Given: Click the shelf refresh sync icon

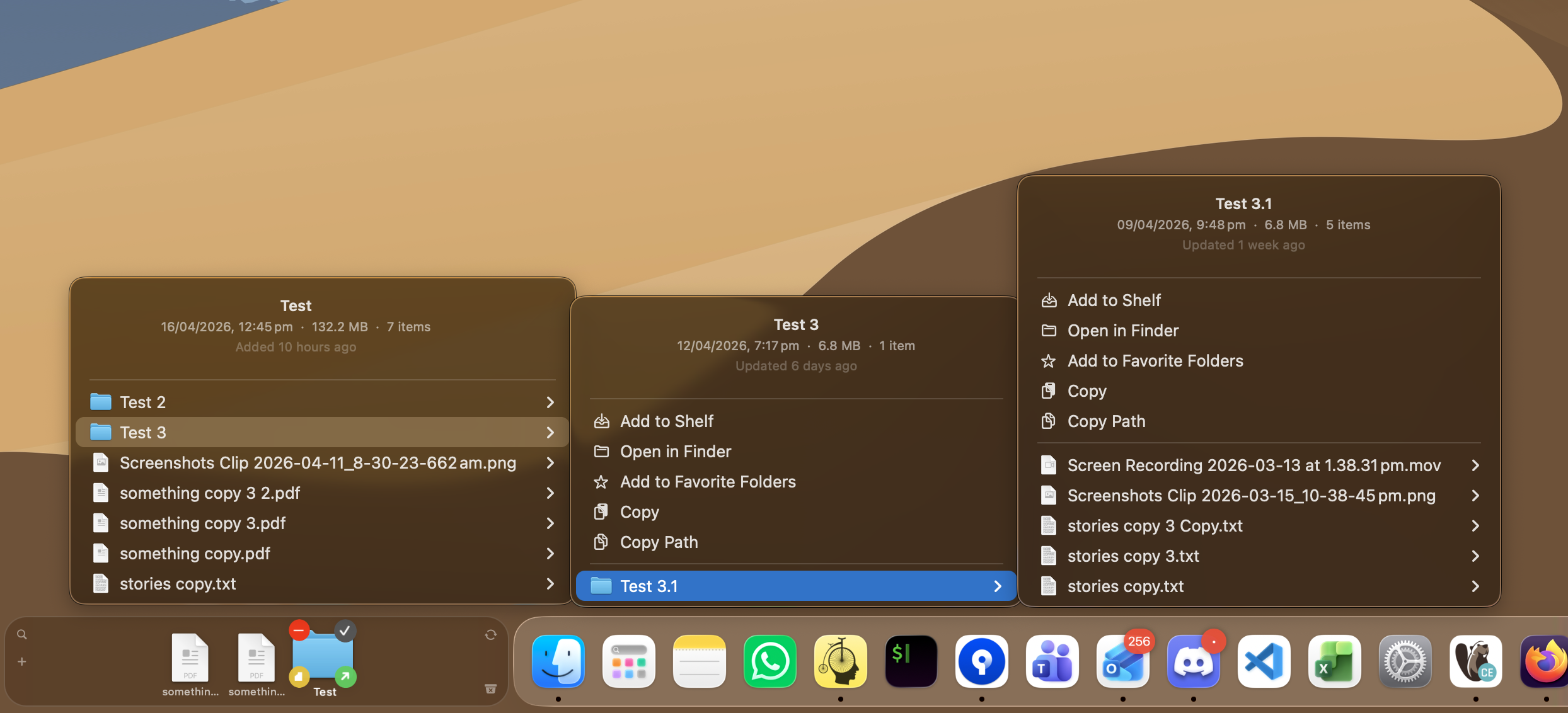Looking at the screenshot, I should point(490,635).
